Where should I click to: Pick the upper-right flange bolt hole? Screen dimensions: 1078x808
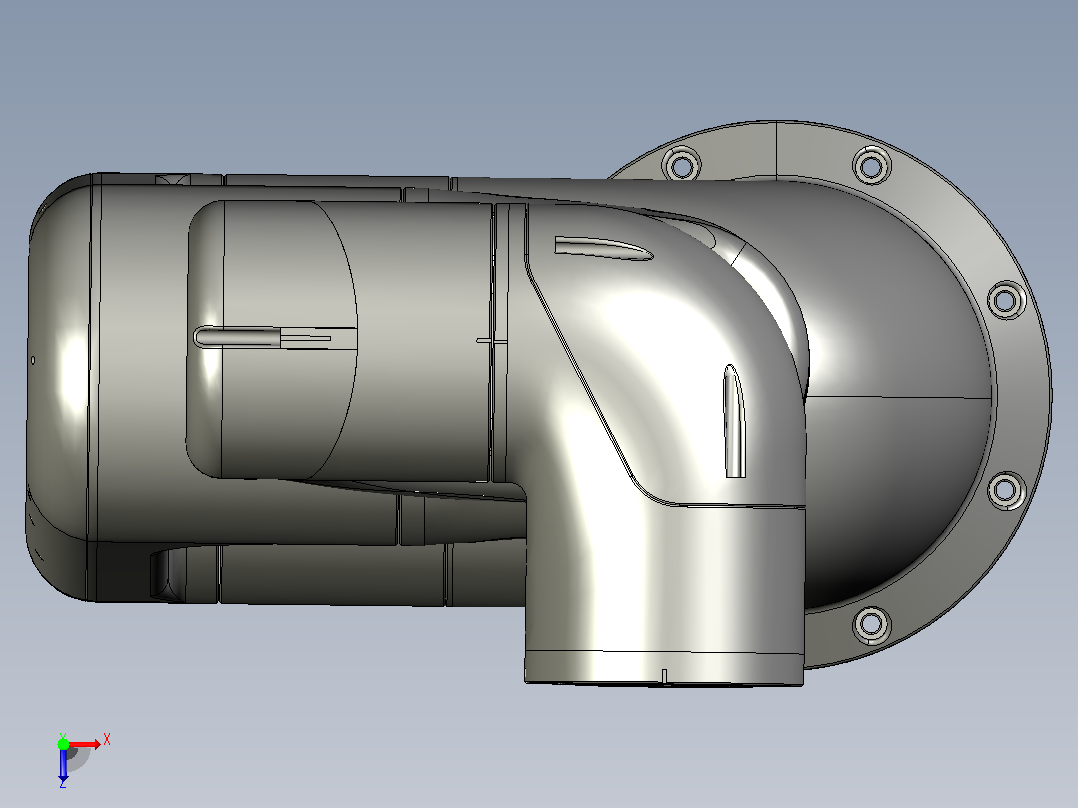click(x=1006, y=300)
